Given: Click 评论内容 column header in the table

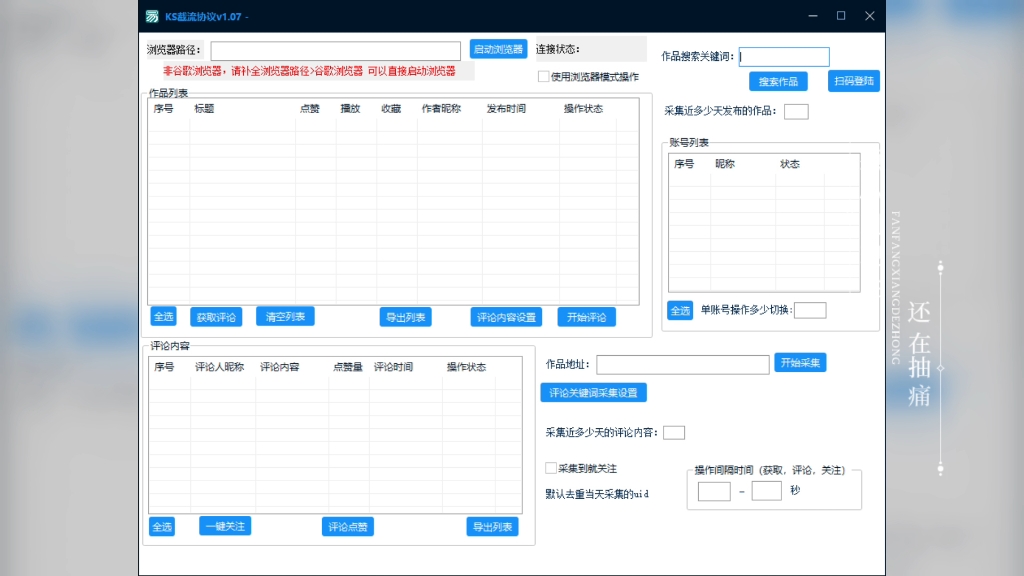Looking at the screenshot, I should [280, 367].
